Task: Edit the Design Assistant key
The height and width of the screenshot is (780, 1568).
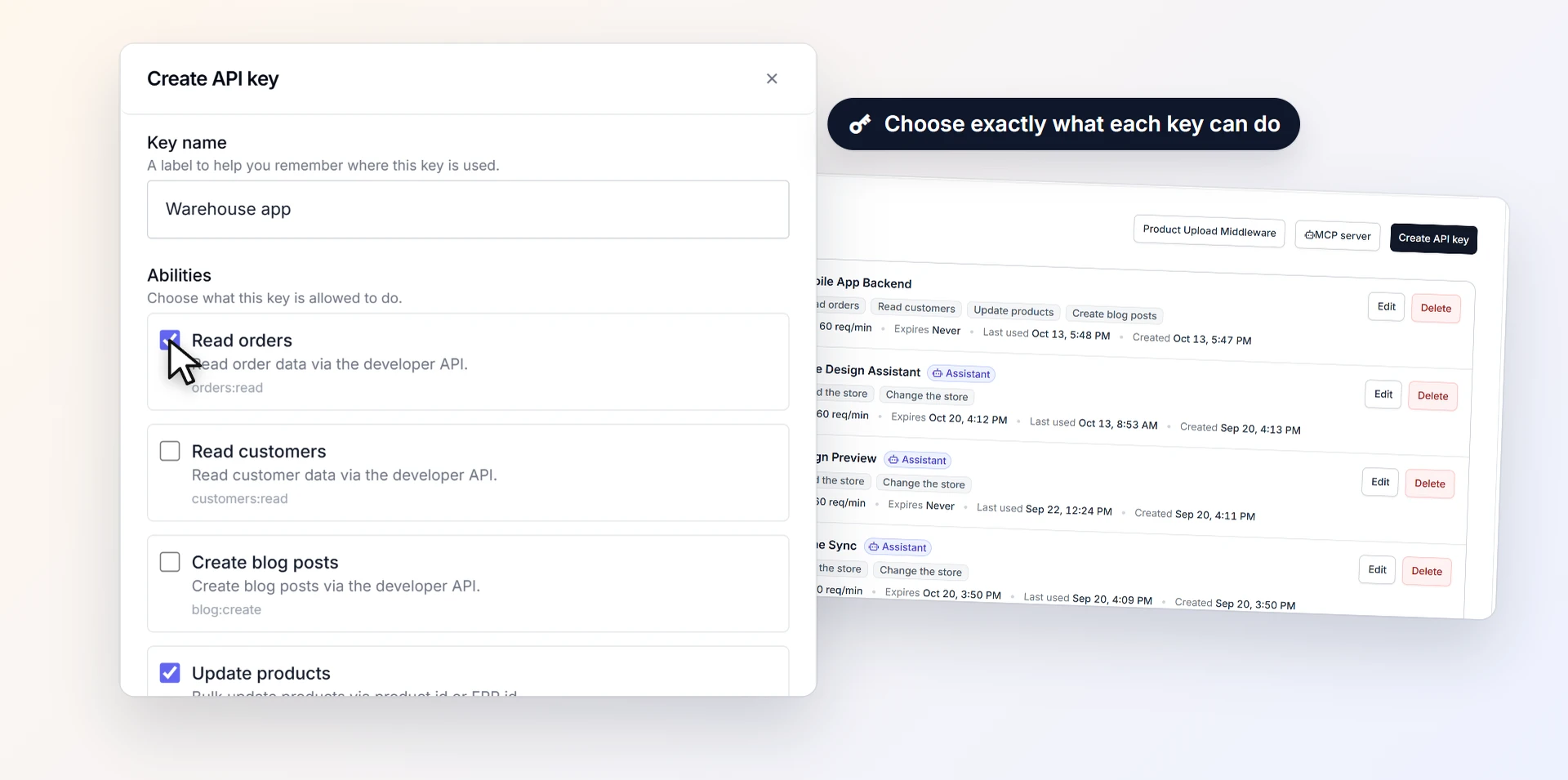Action: point(1383,394)
